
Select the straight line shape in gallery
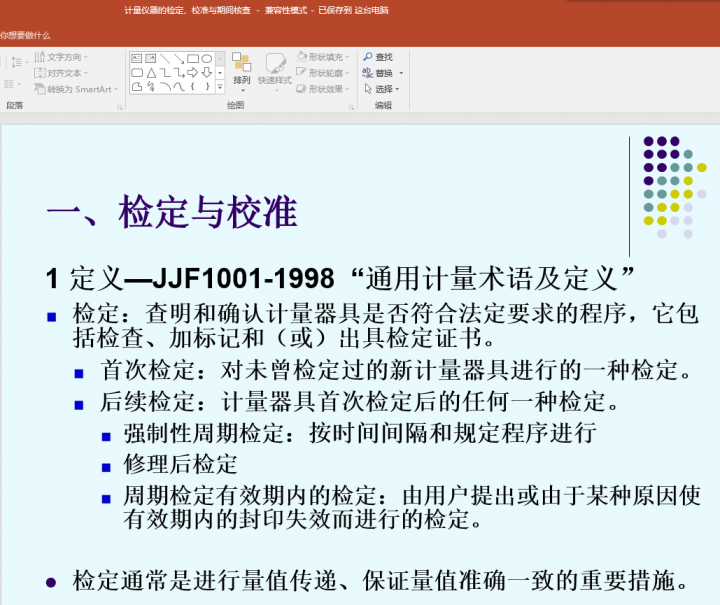(164, 58)
